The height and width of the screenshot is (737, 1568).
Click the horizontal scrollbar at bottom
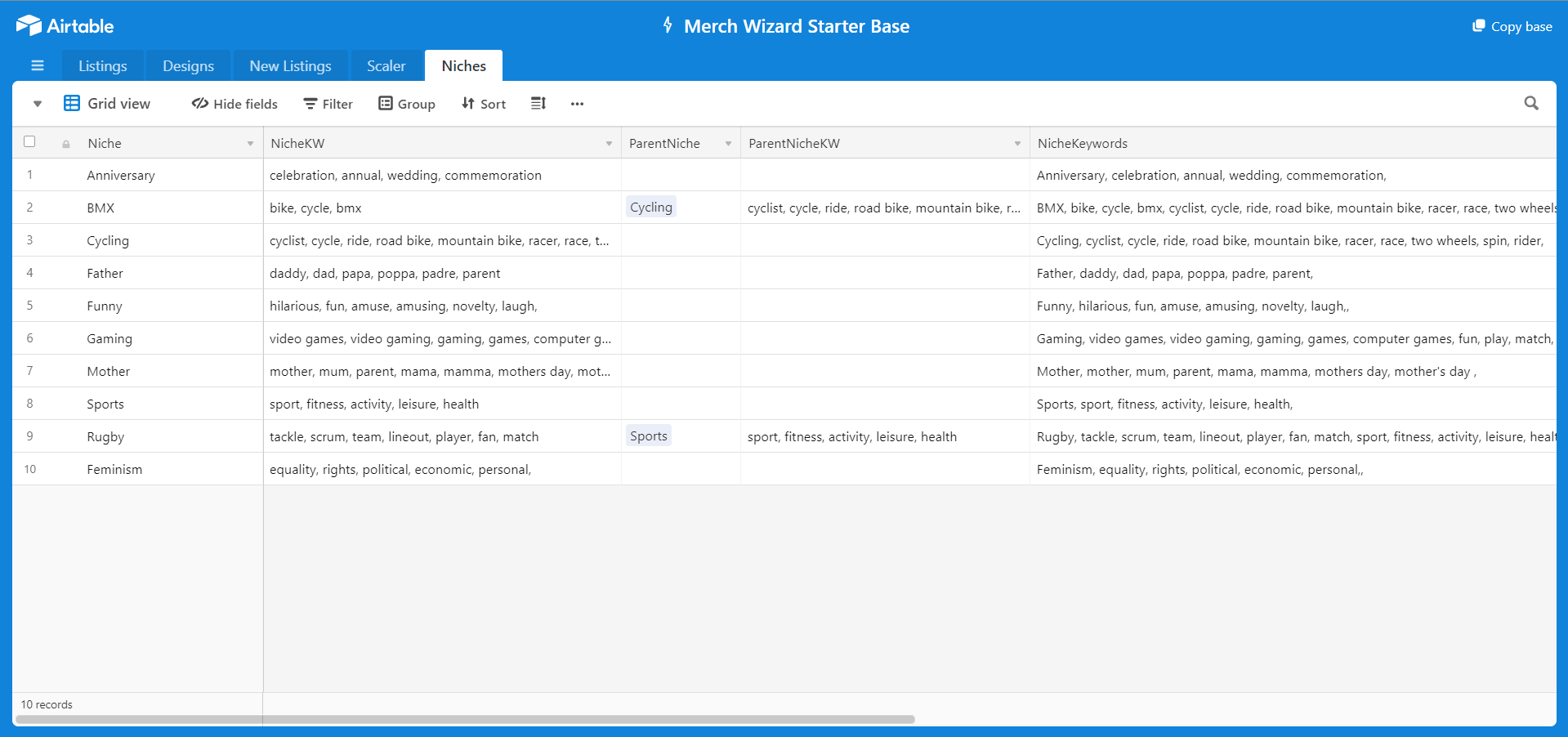[465, 720]
